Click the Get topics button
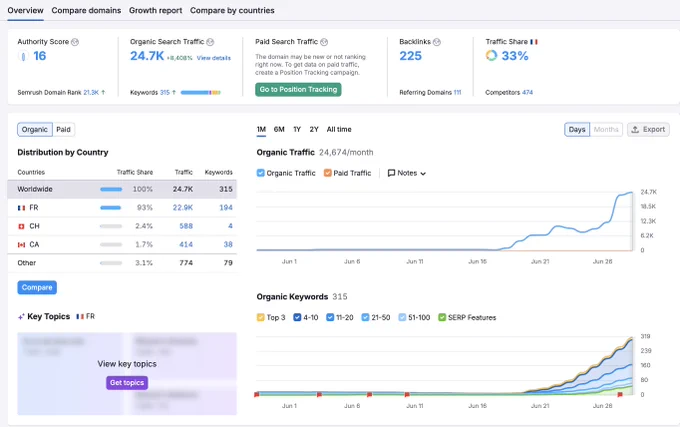This screenshot has height=427, width=680. click(x=127, y=383)
